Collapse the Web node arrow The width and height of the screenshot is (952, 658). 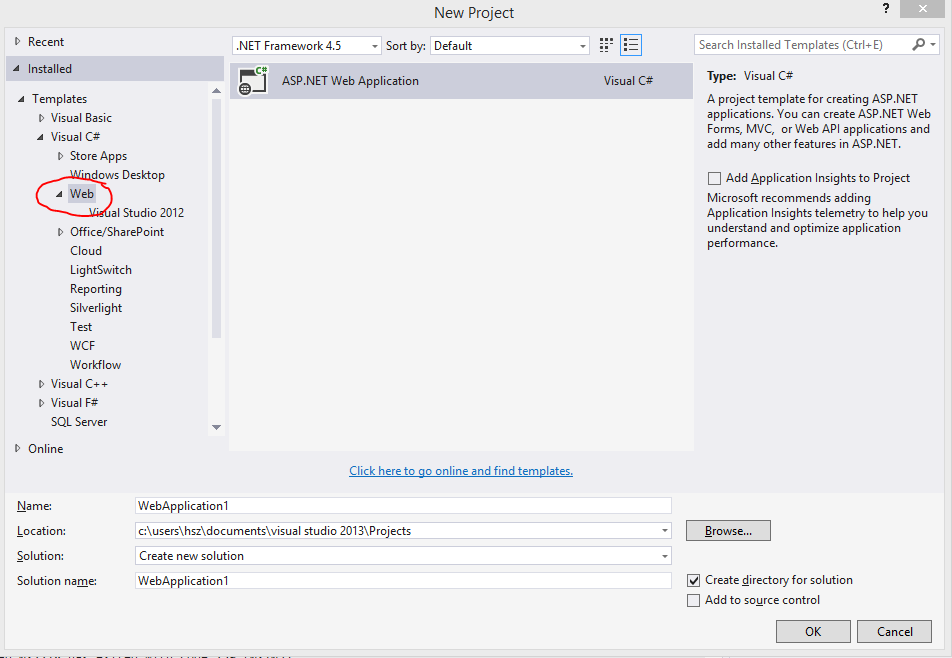pos(59,194)
